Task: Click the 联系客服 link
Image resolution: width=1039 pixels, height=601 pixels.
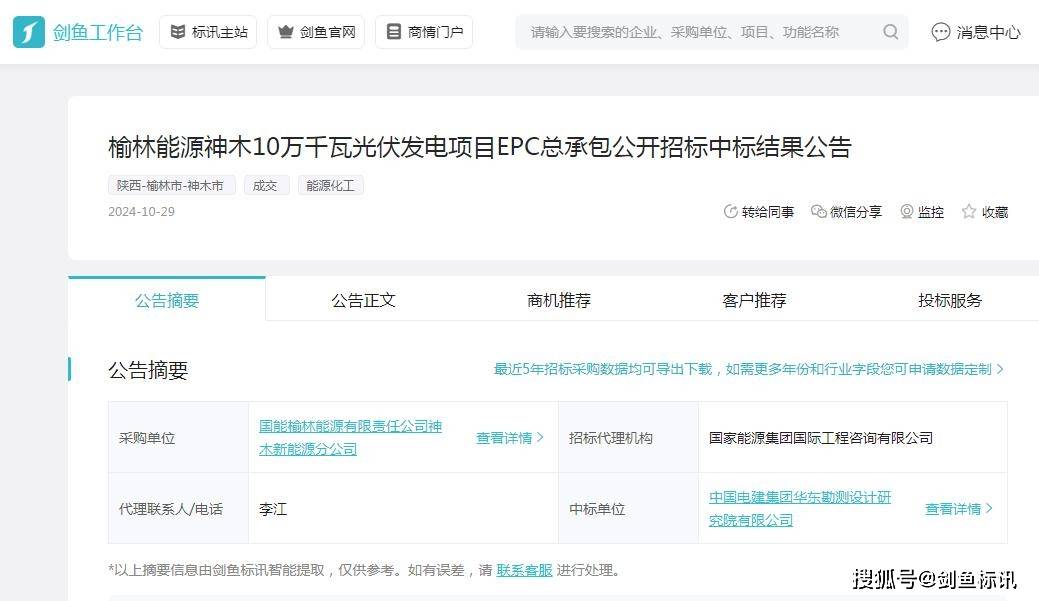Action: coord(524,571)
